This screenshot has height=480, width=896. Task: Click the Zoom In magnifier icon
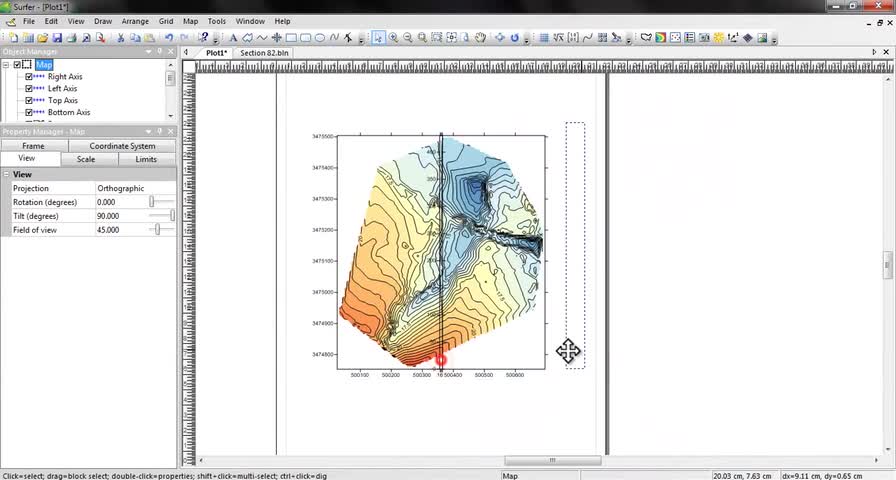point(393,38)
